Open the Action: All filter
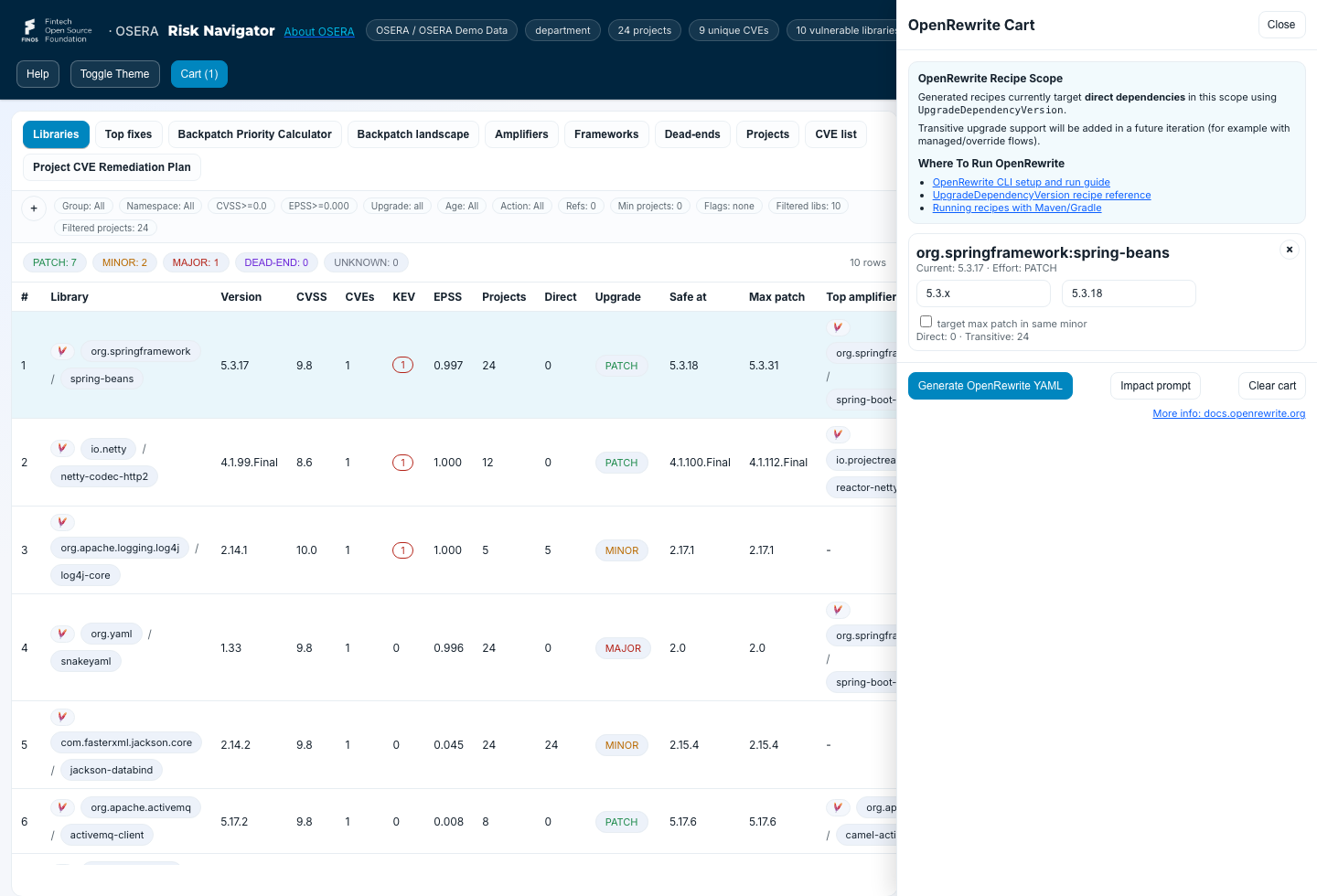This screenshot has height=896, width=1317. 522,206
